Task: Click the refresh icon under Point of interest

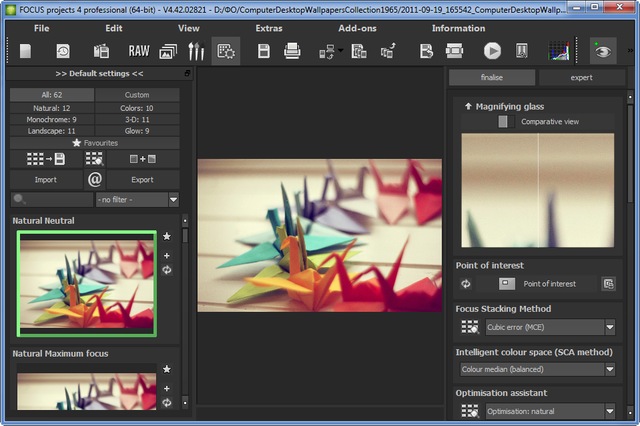Action: (466, 284)
